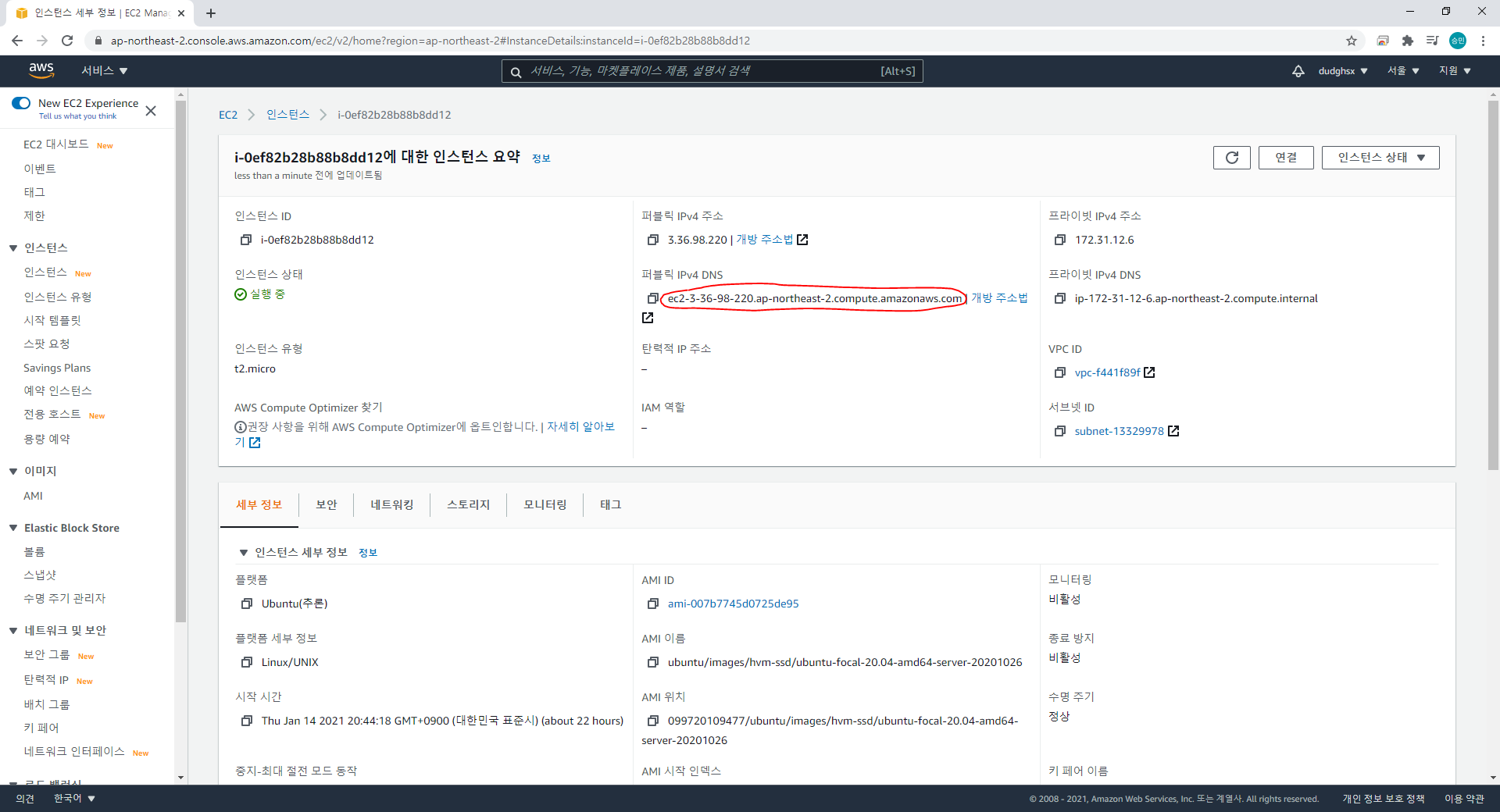Collapse the Elastic Block Store sidebar section
This screenshot has height=812, width=1500.
tap(13, 529)
